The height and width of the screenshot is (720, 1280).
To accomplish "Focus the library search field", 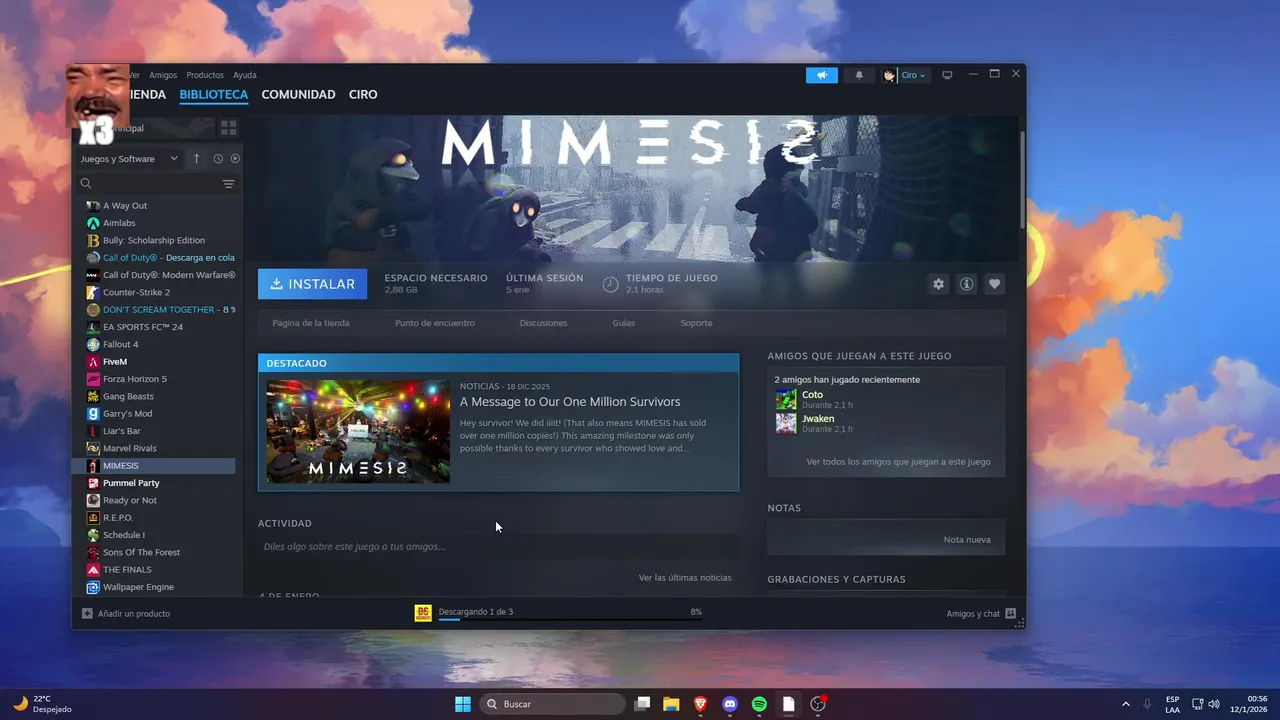I will coord(147,184).
